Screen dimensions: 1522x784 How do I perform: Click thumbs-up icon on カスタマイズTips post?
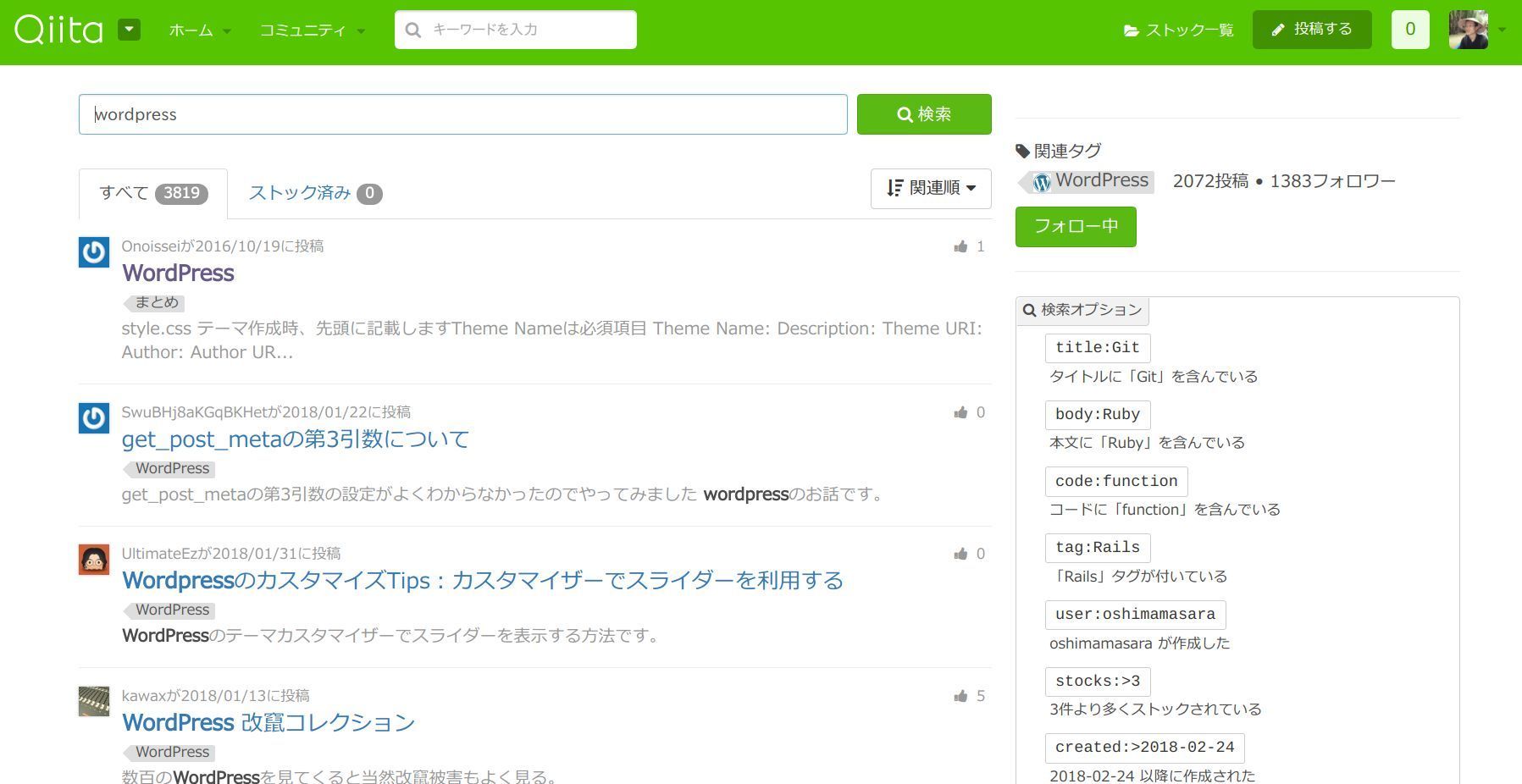(960, 554)
